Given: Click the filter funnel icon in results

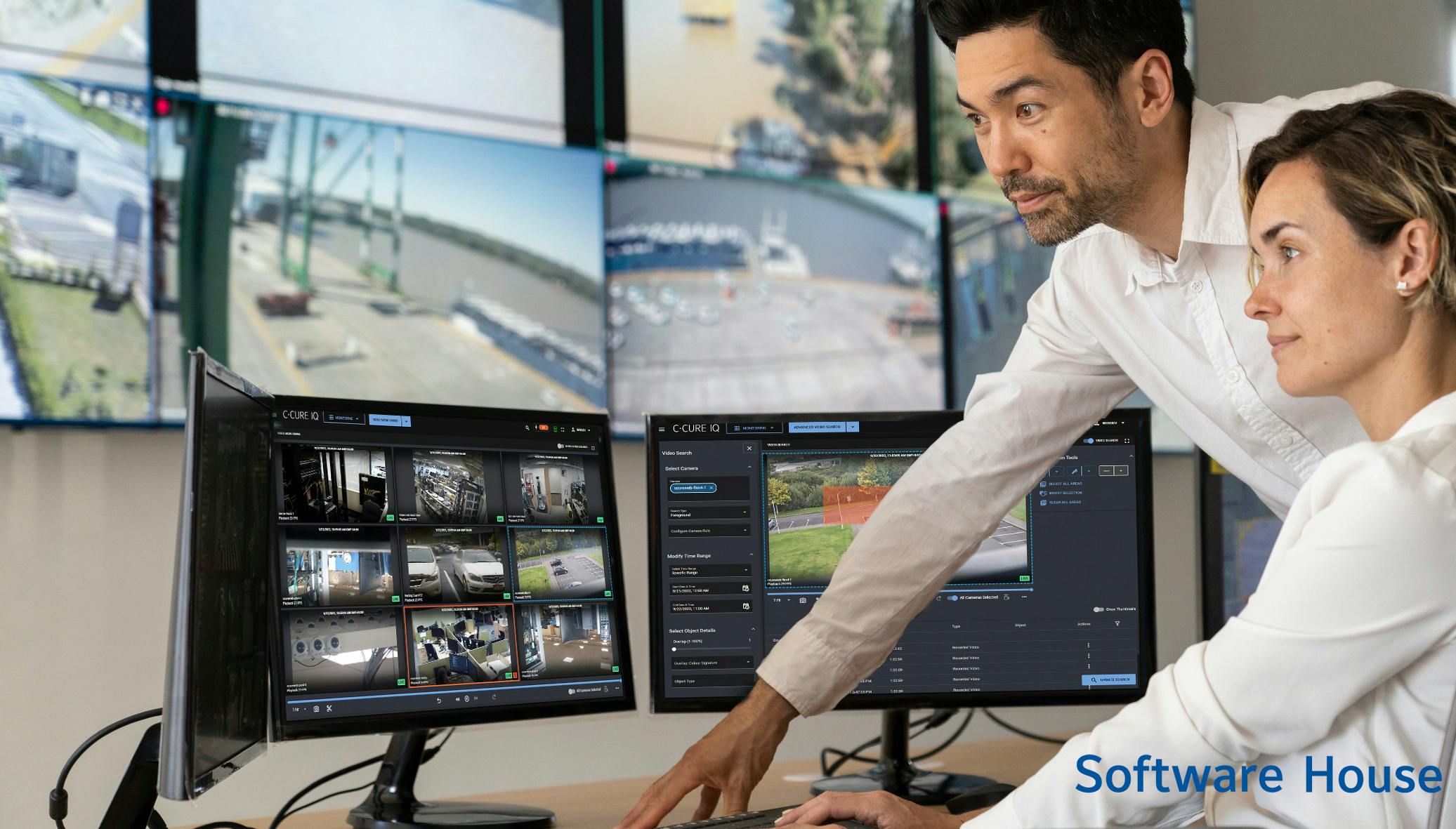Looking at the screenshot, I should point(1117,623).
